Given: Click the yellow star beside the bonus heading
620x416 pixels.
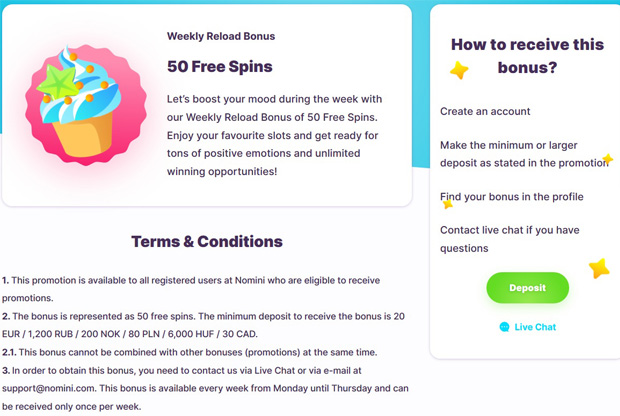Looking at the screenshot, I should [x=459, y=70].
